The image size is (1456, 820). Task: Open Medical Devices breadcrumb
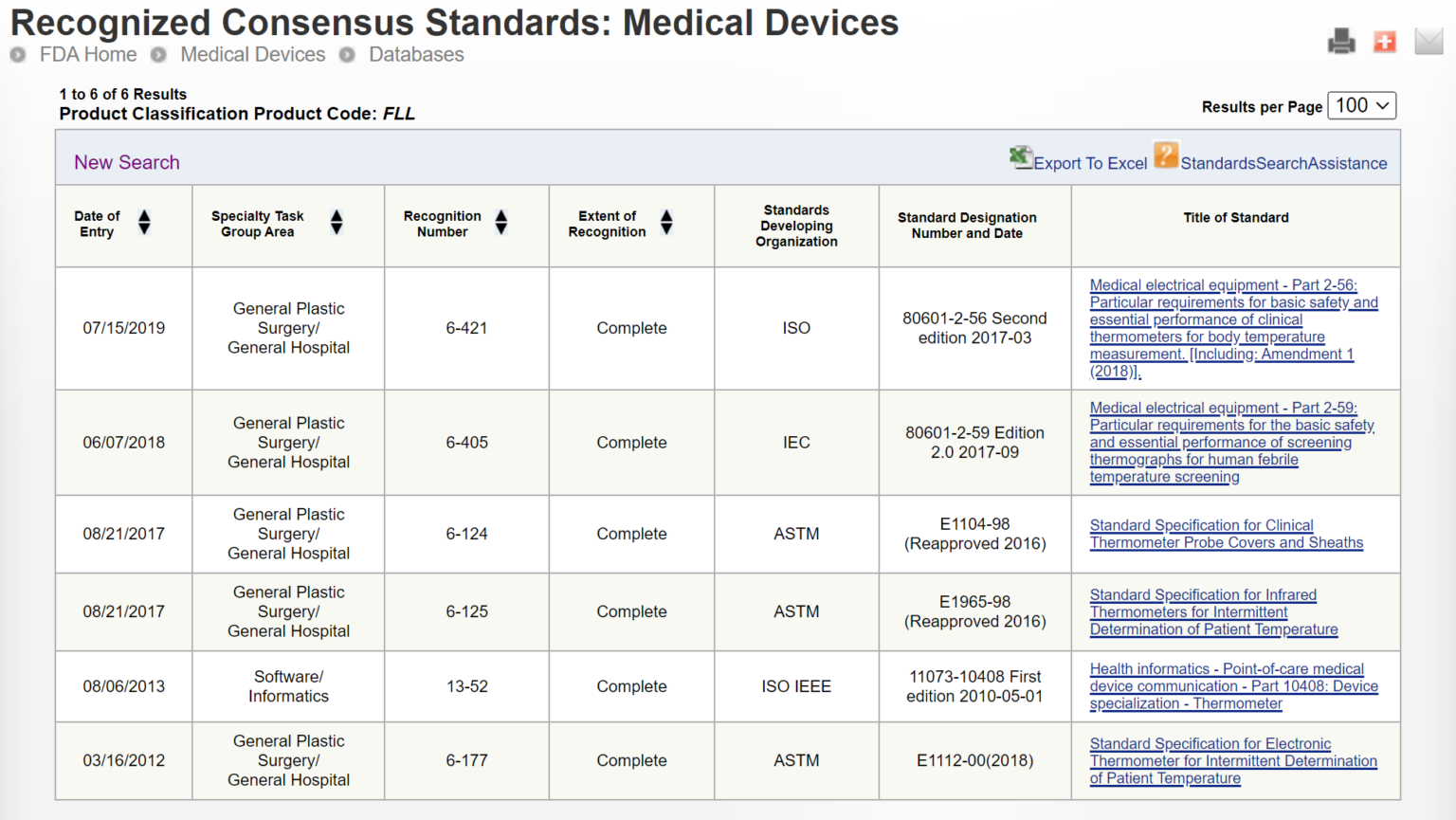[252, 55]
